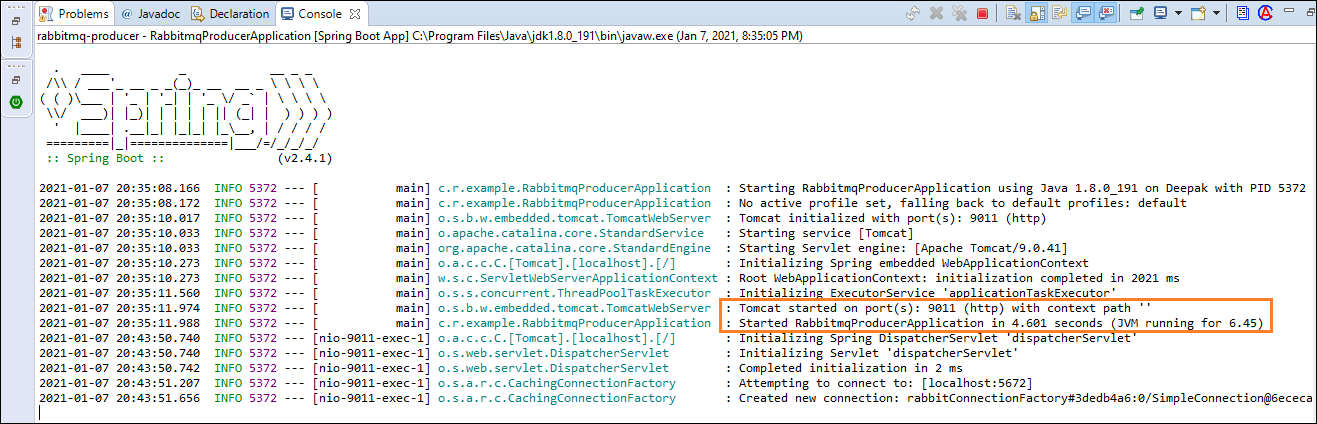
Task: Click the timestamp '2021-01-07 20:35:08.166'
Action: pos(119,188)
